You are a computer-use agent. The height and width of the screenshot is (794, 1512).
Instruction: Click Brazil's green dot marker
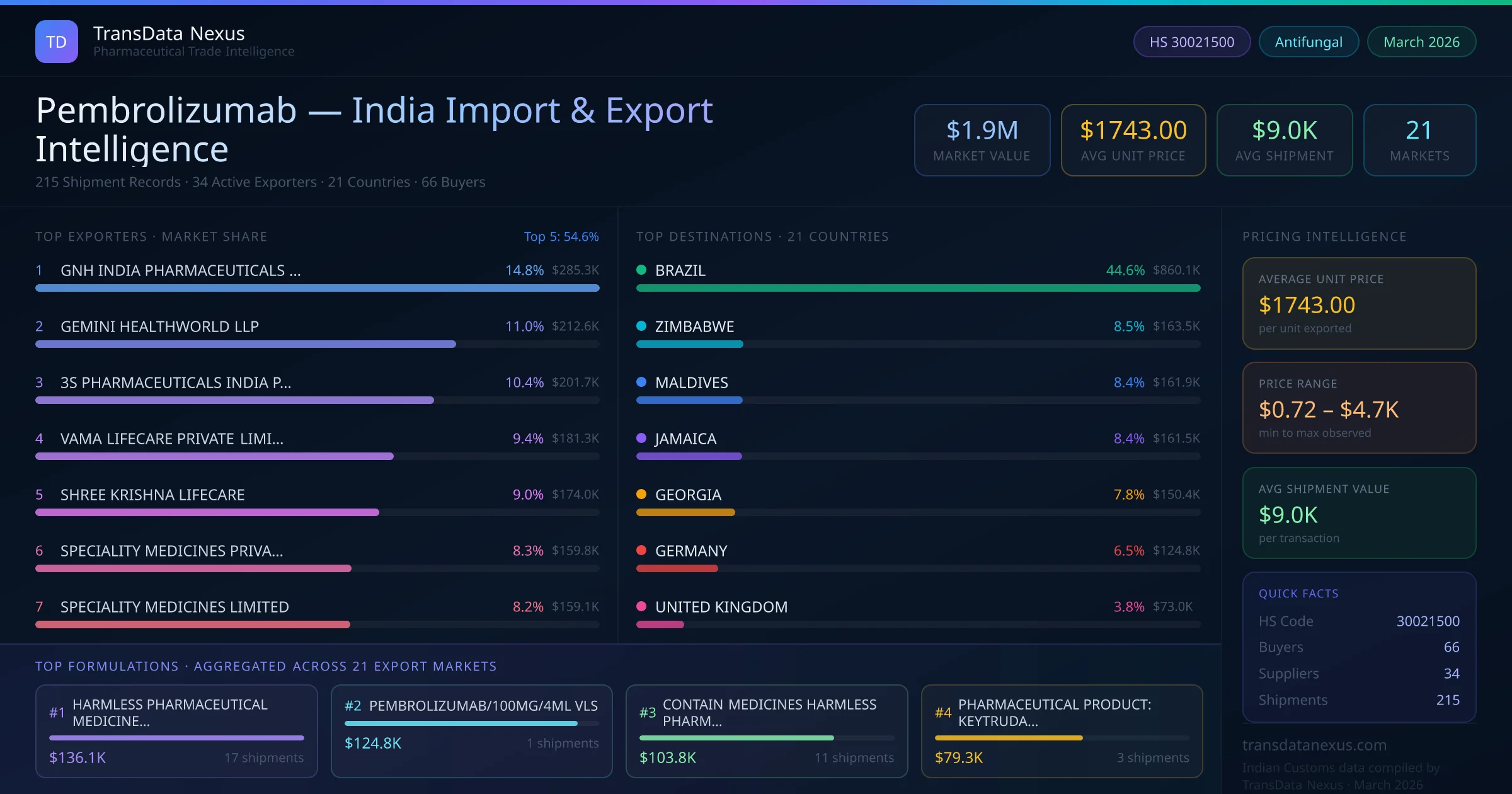pyautogui.click(x=641, y=270)
